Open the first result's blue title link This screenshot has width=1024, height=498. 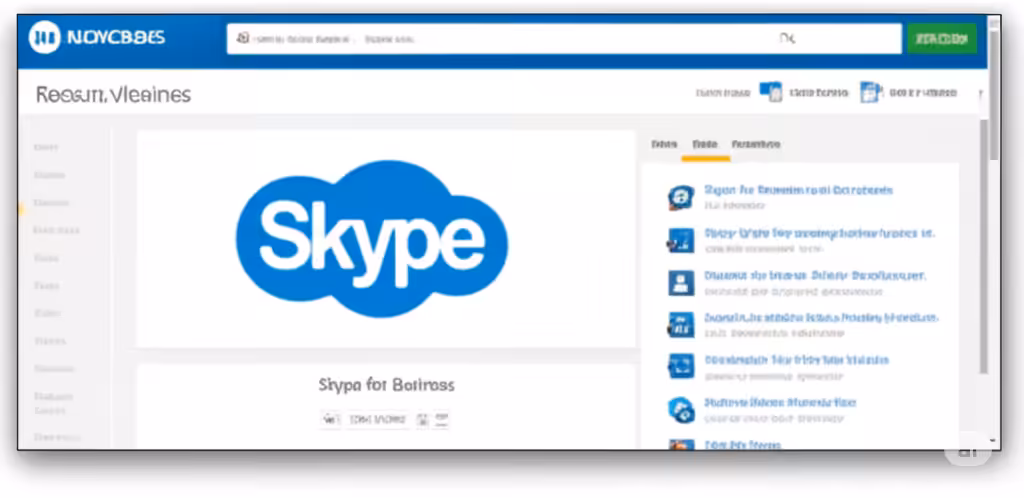click(x=798, y=191)
